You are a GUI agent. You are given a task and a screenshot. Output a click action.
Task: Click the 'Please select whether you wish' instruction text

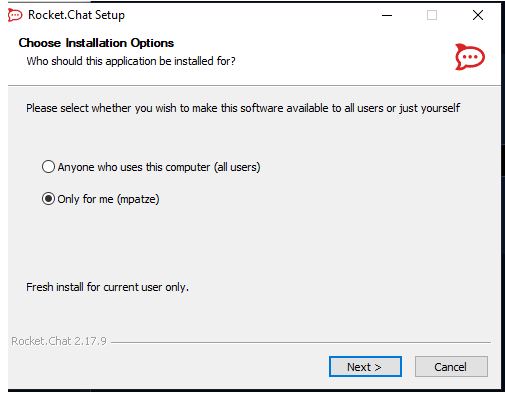[x=243, y=108]
